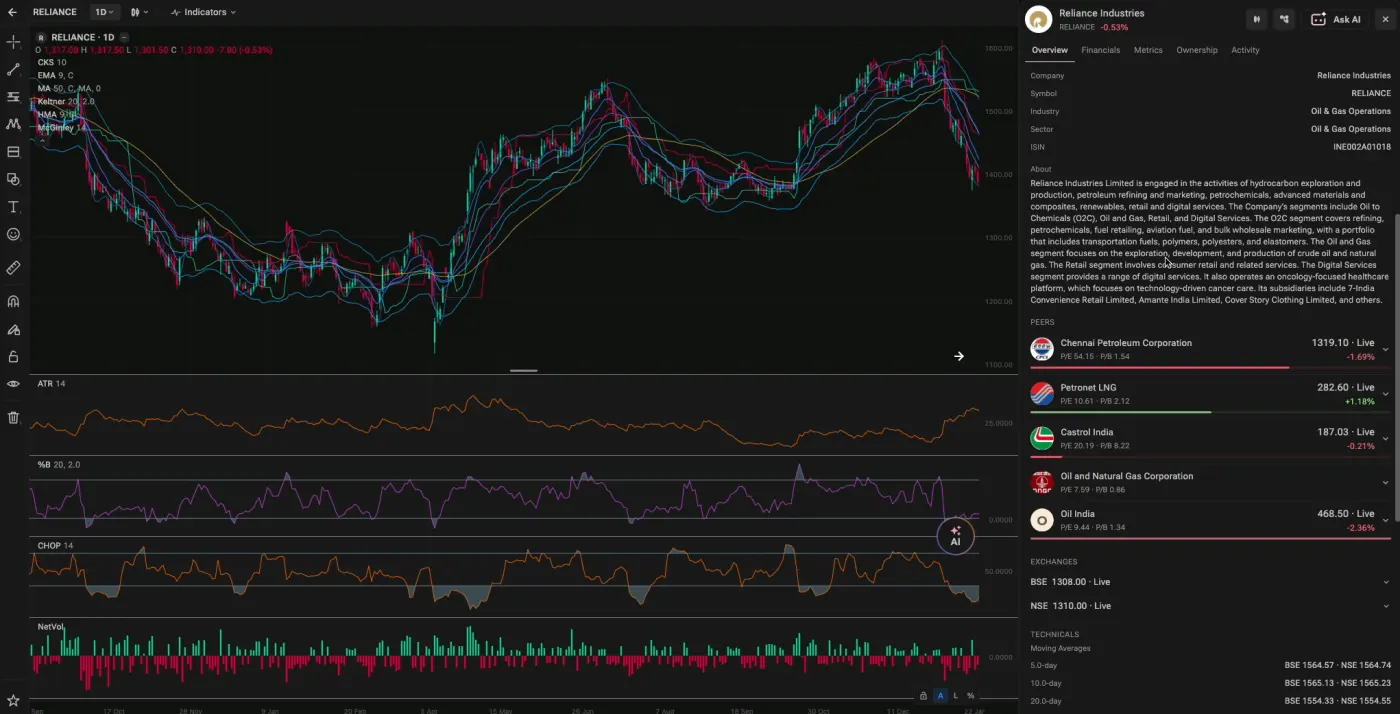Select the Text annotation tool
Image resolution: width=1400 pixels, height=714 pixels.
coord(13,207)
